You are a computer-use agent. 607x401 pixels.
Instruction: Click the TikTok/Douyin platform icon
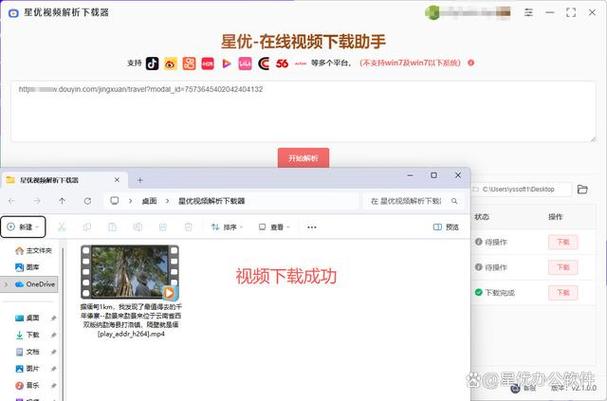[x=154, y=63]
